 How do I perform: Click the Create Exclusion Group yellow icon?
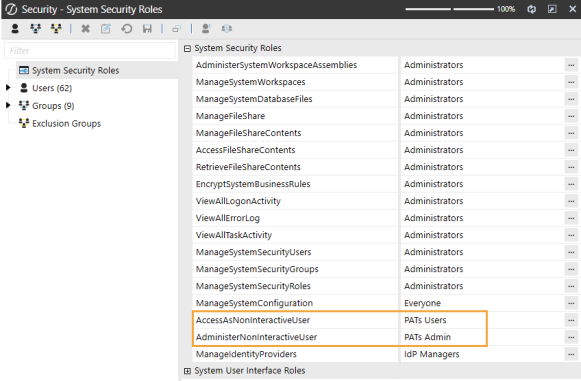point(56,29)
